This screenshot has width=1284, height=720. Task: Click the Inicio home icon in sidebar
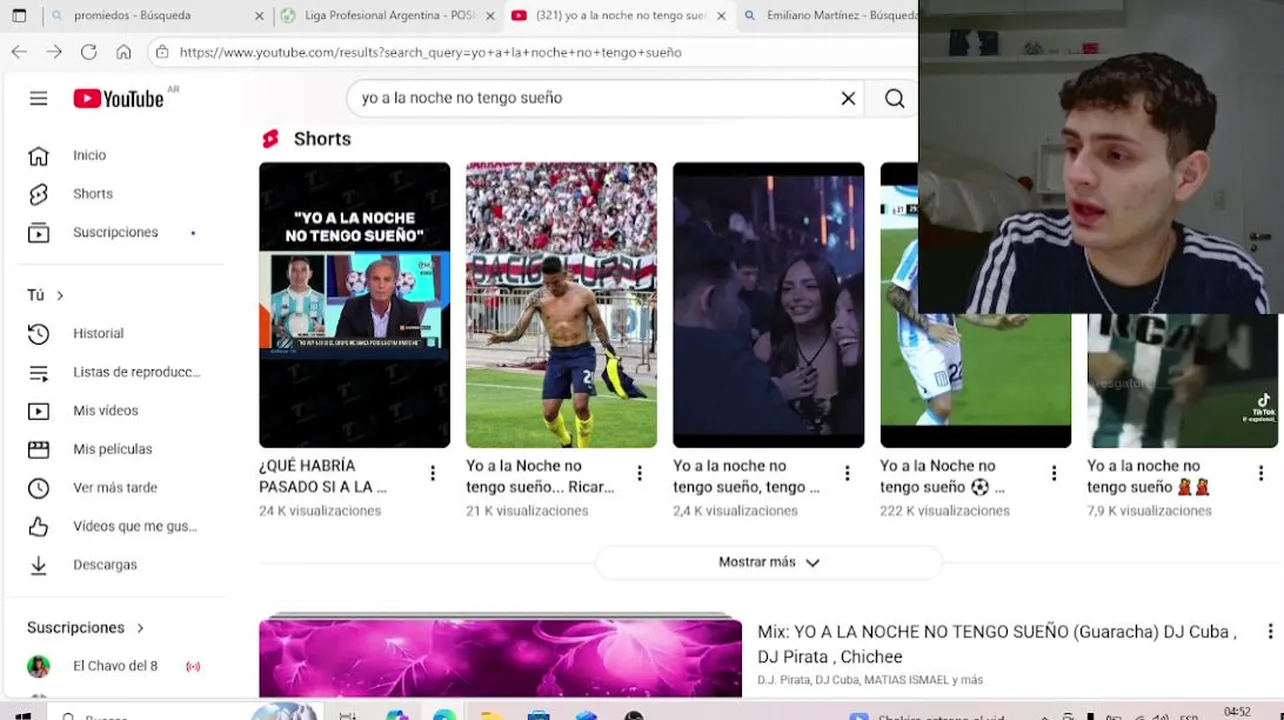tap(38, 156)
